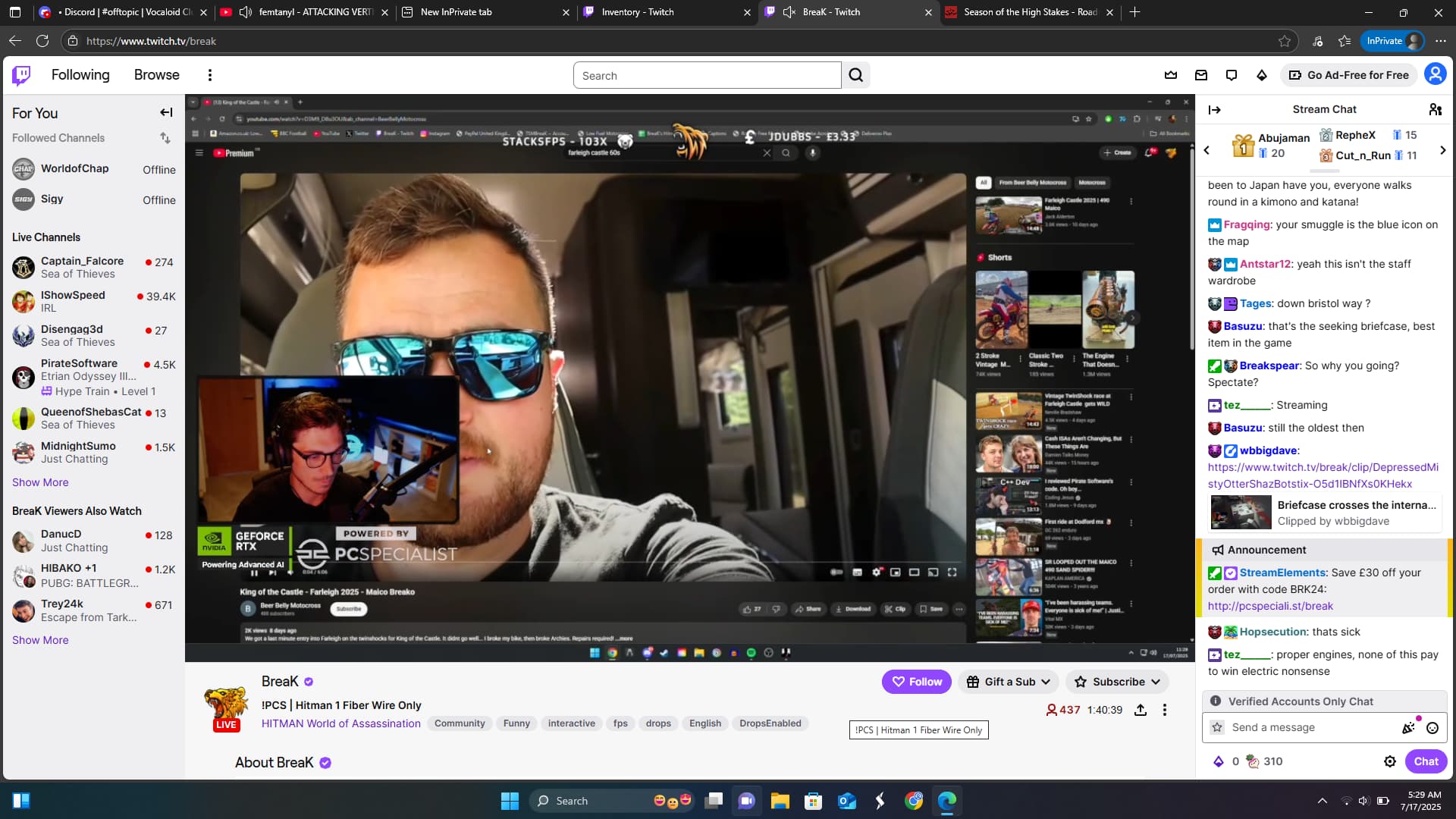
Task: Open Trey24k's Escape from Tarkov channel
Action: coord(93,610)
